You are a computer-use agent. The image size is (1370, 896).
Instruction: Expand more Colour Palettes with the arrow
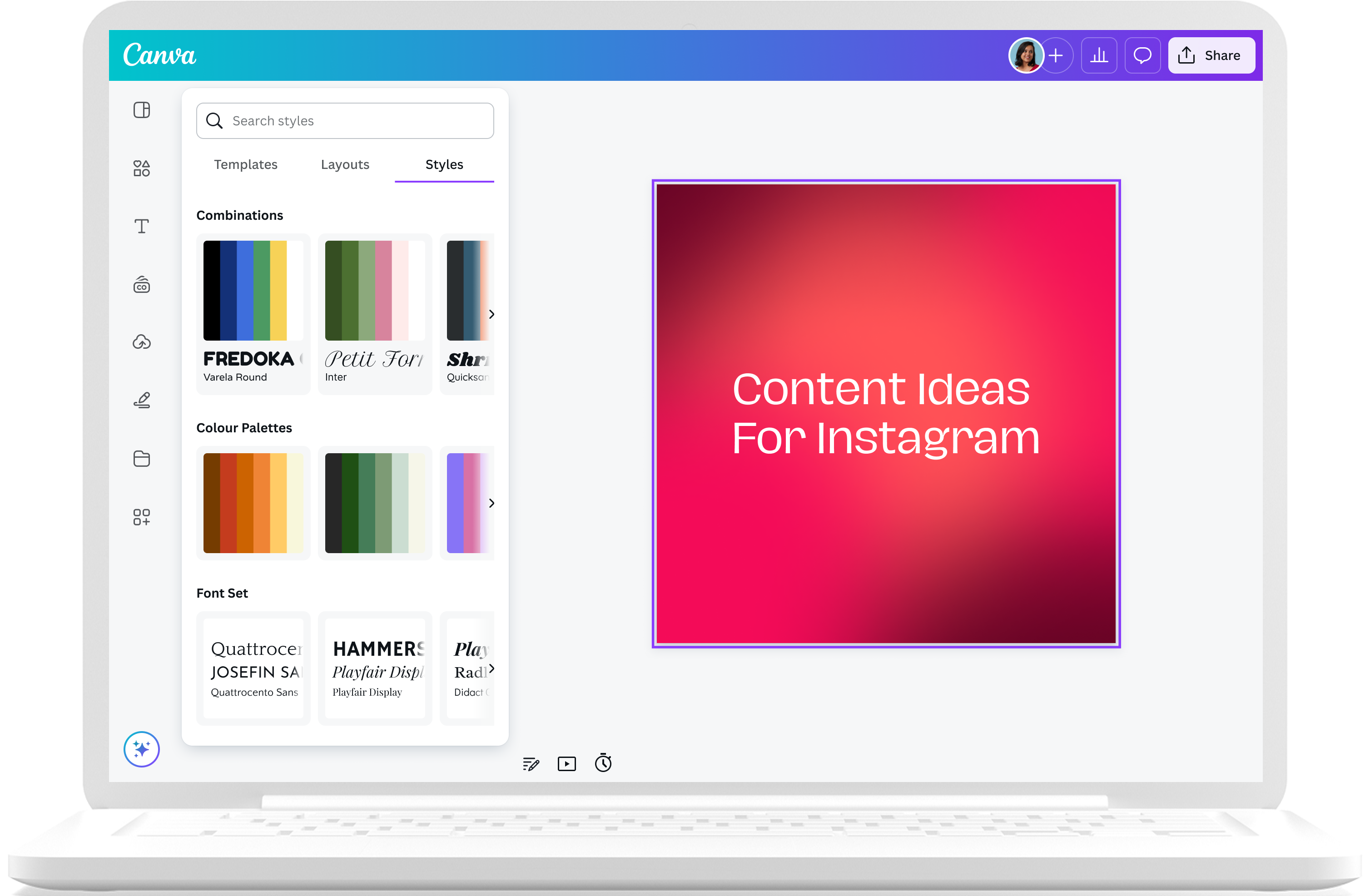491,503
